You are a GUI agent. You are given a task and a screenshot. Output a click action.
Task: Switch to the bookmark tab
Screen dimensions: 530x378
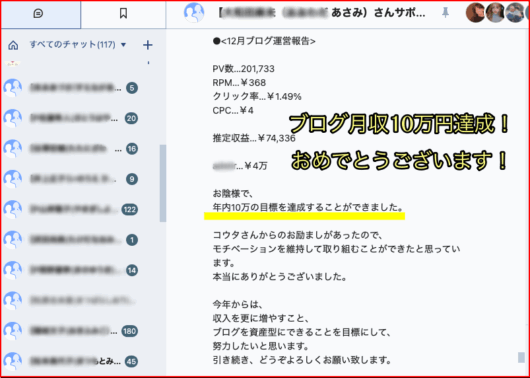[123, 14]
